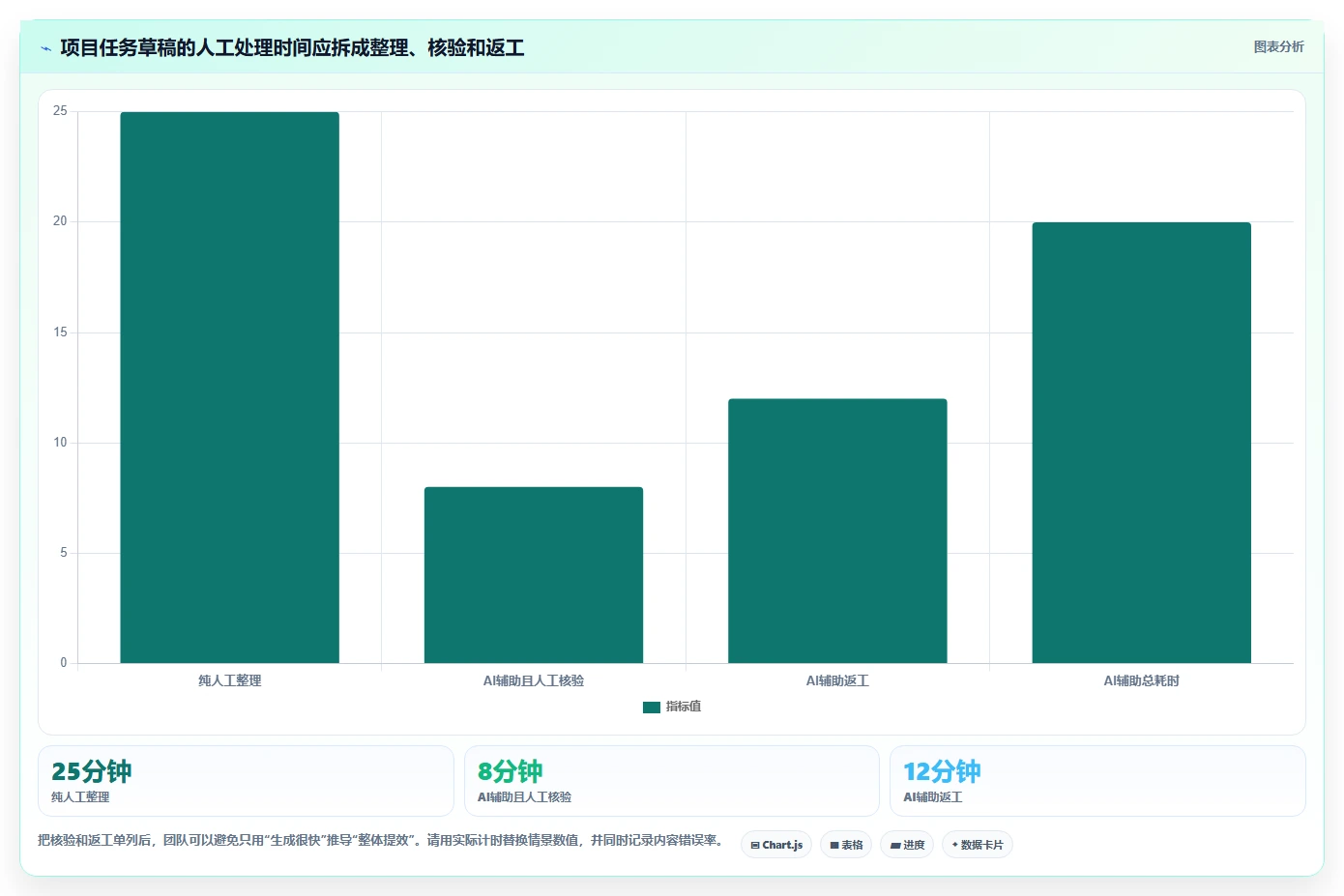Click the AI辅助总耗时 x-axis label

point(1142,680)
